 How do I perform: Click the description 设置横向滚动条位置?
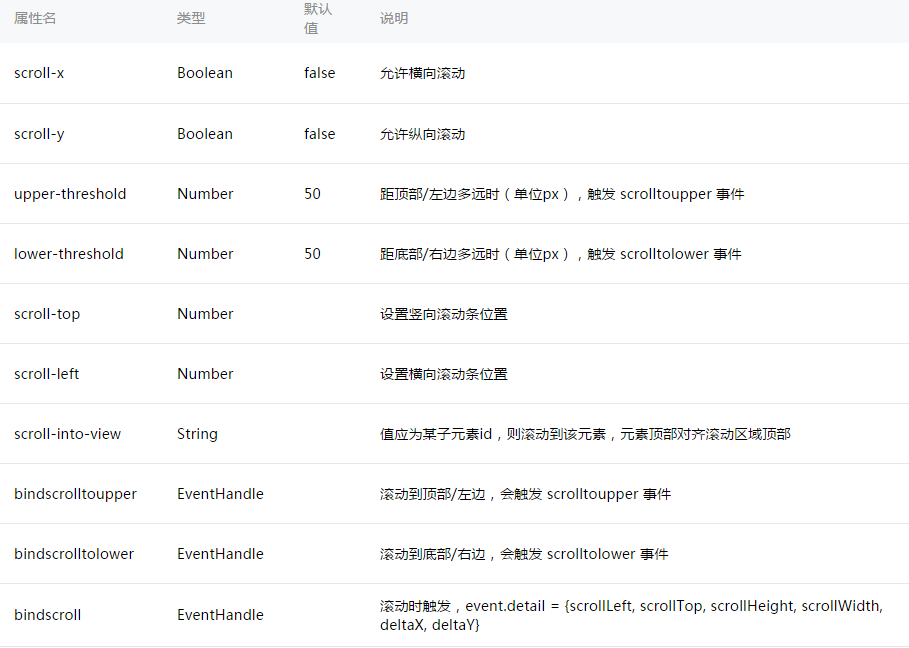(x=444, y=374)
